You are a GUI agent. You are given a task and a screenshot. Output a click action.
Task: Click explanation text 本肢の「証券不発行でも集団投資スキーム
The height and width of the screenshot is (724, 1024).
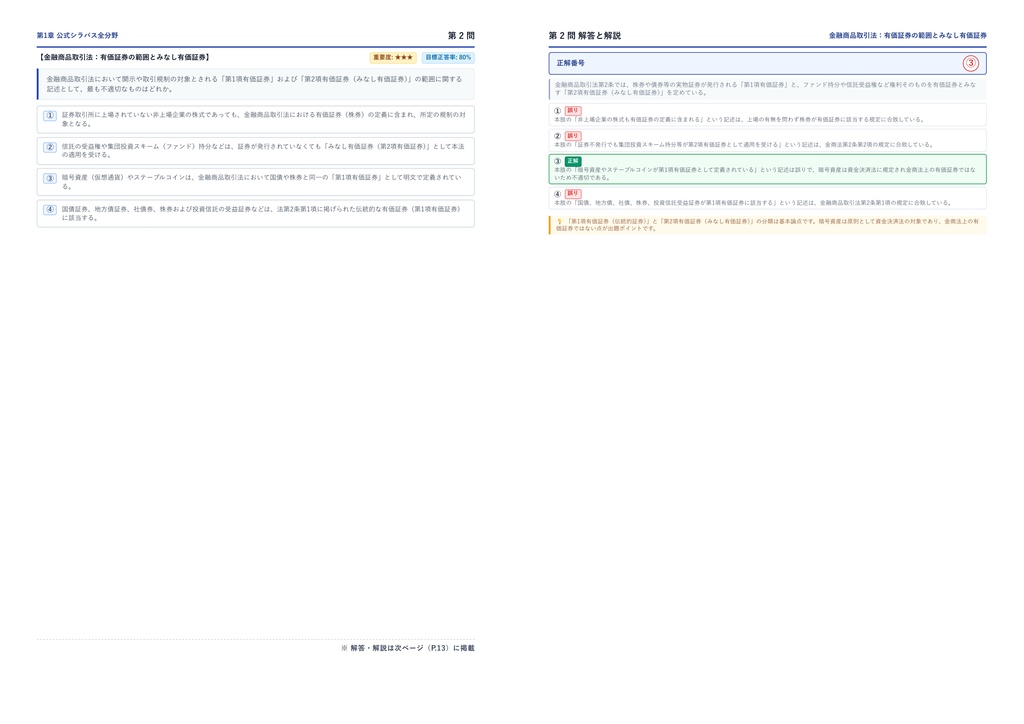click(x=744, y=145)
